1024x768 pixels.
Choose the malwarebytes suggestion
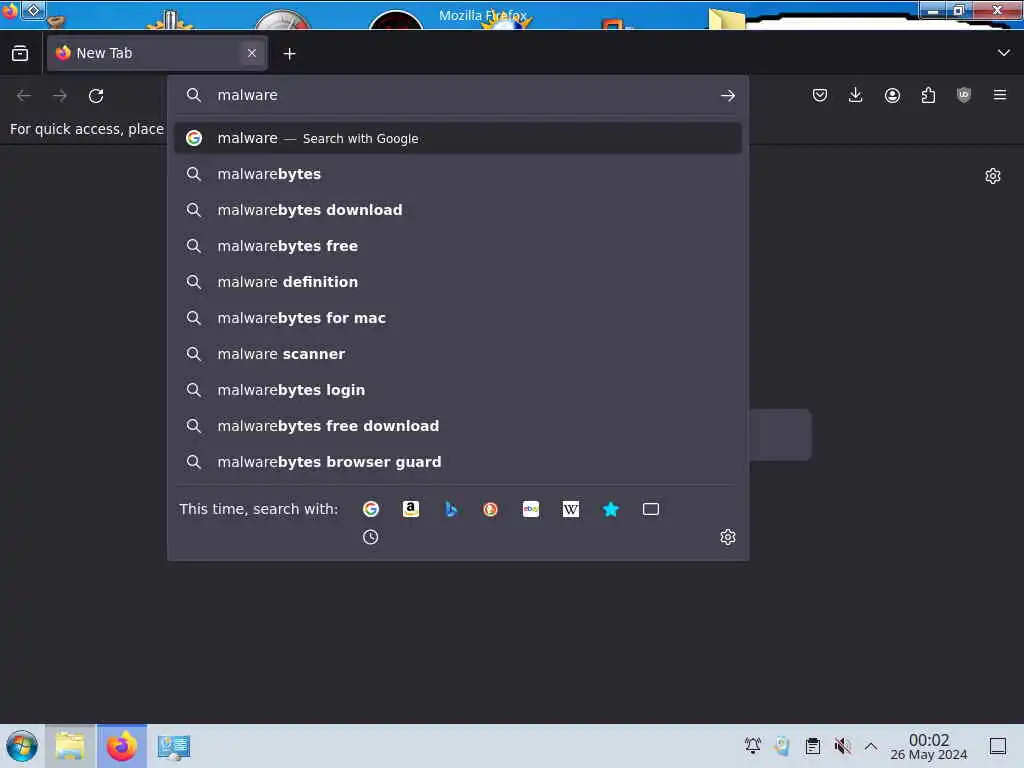point(457,174)
